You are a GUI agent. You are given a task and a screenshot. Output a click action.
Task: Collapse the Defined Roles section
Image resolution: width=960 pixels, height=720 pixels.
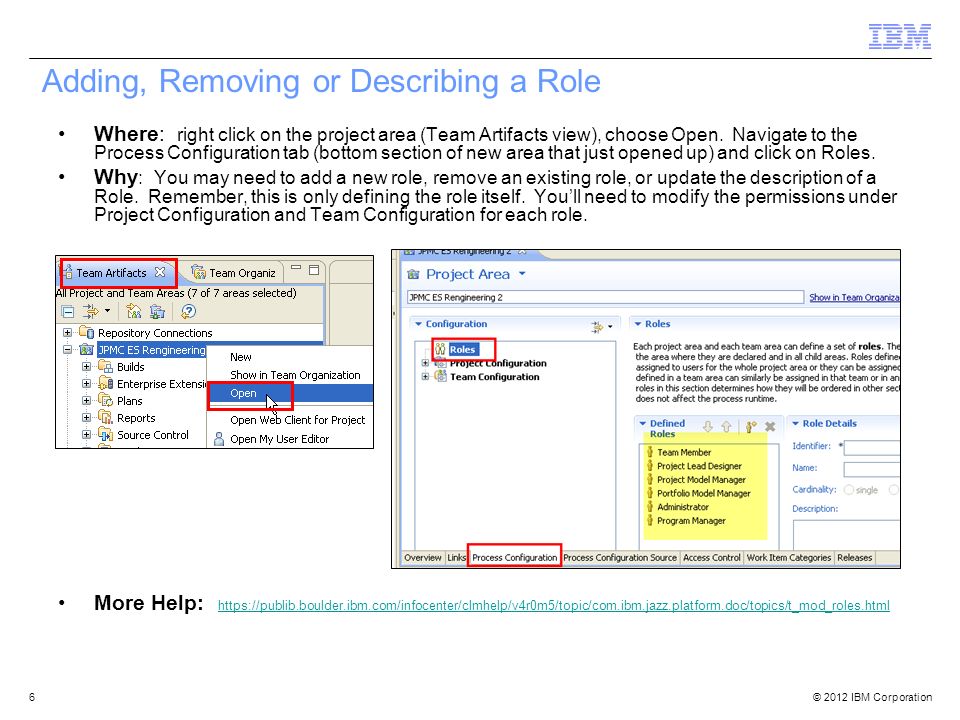[643, 423]
